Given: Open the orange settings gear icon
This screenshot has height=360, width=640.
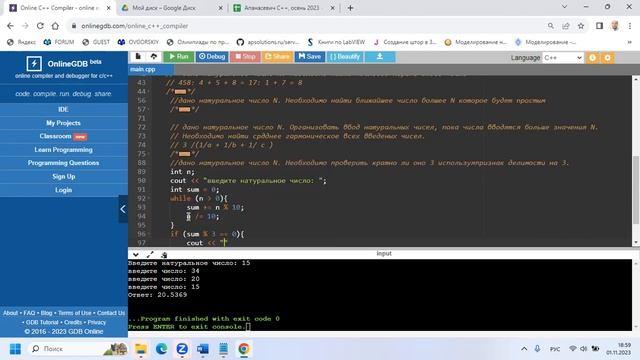Looking at the screenshot, I should point(607,58).
